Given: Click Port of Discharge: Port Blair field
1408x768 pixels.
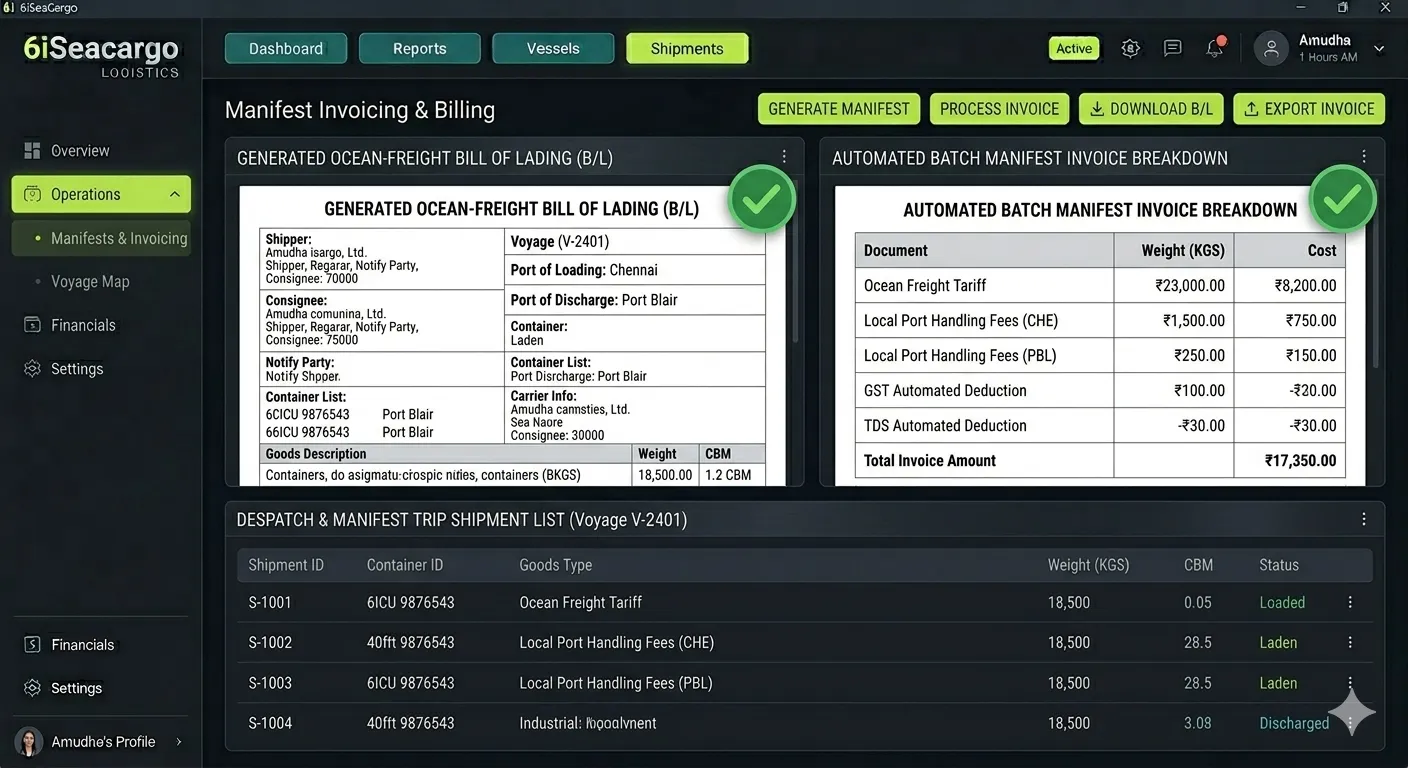Looking at the screenshot, I should tap(635, 300).
